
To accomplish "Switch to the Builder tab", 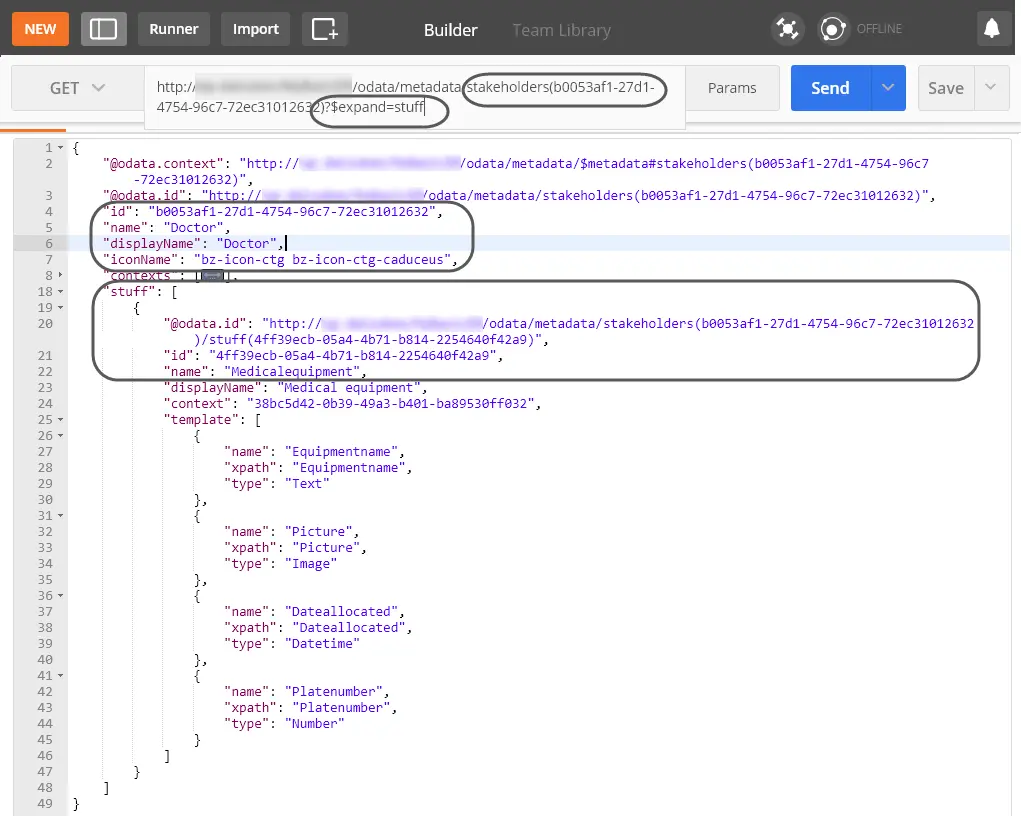I will pyautogui.click(x=451, y=30).
